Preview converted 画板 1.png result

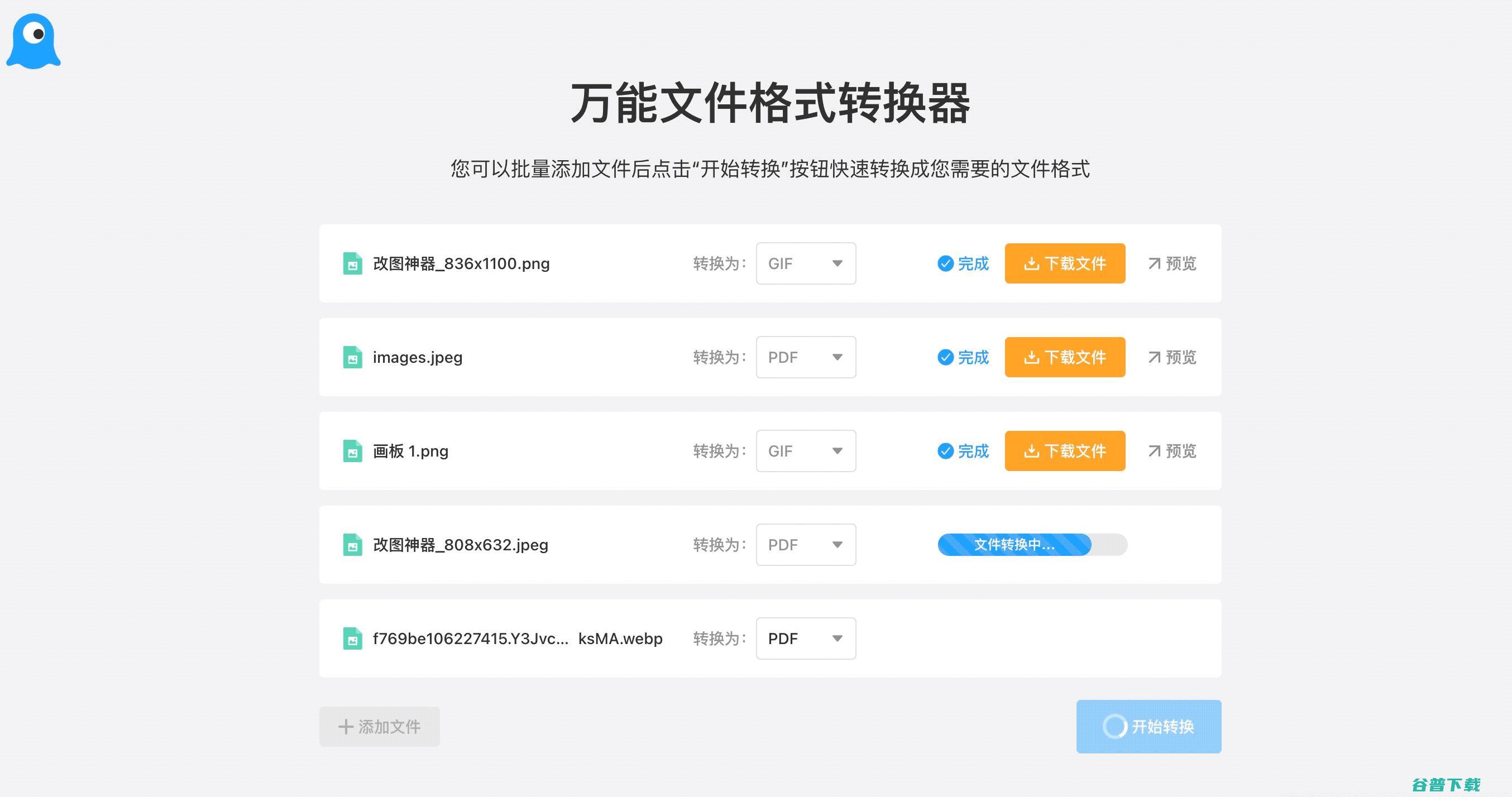[x=1172, y=451]
